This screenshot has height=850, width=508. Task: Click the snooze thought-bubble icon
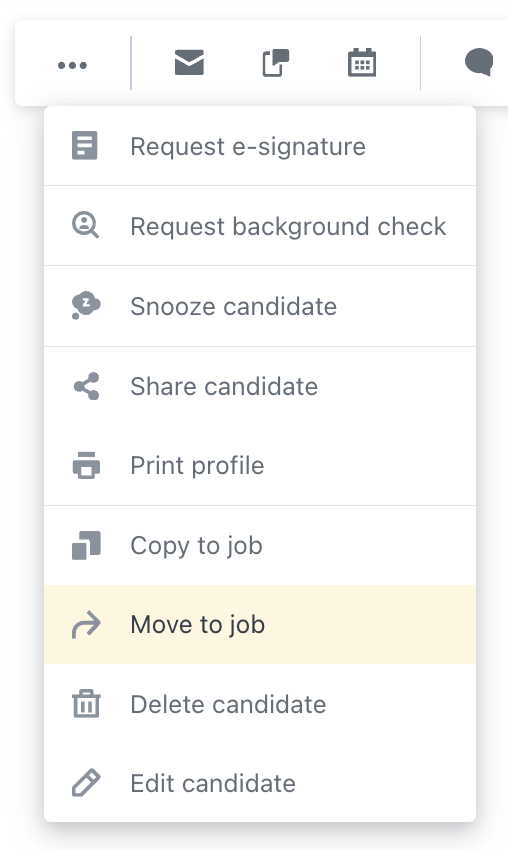[86, 305]
